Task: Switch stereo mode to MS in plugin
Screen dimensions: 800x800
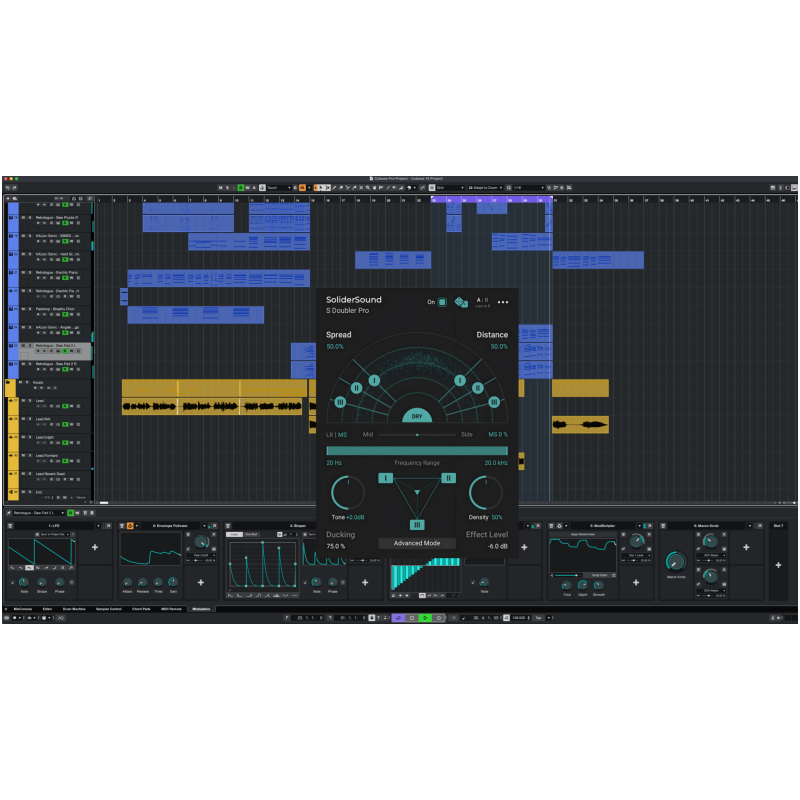Action: pos(342,435)
